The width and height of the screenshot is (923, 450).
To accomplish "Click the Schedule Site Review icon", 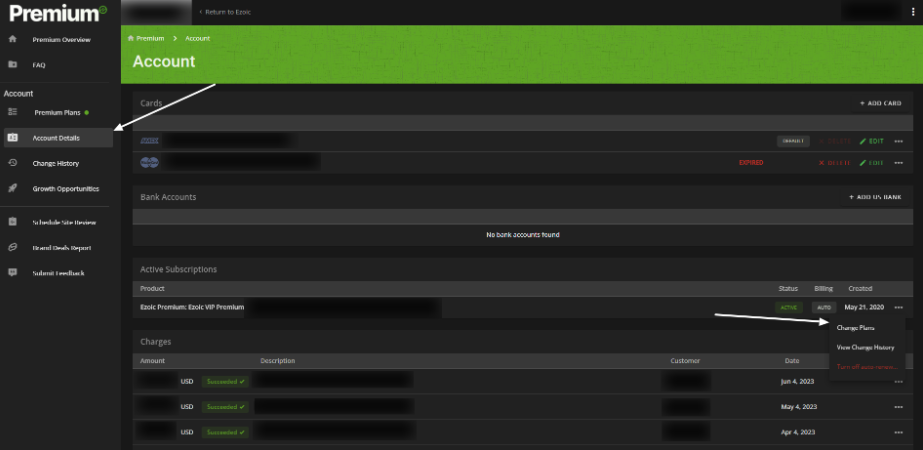I will click(x=12, y=222).
